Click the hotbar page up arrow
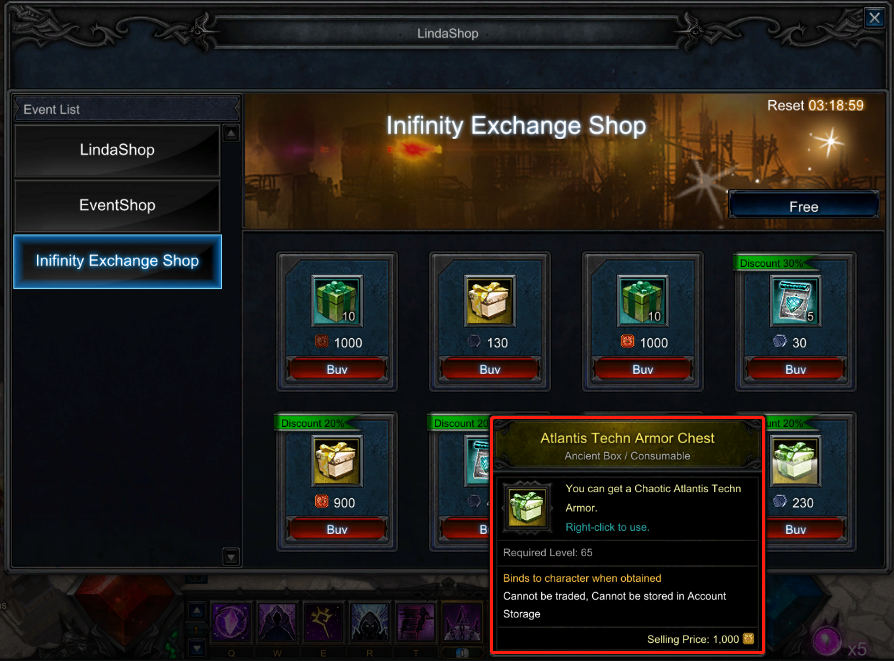Image resolution: width=894 pixels, height=661 pixels. click(x=197, y=611)
